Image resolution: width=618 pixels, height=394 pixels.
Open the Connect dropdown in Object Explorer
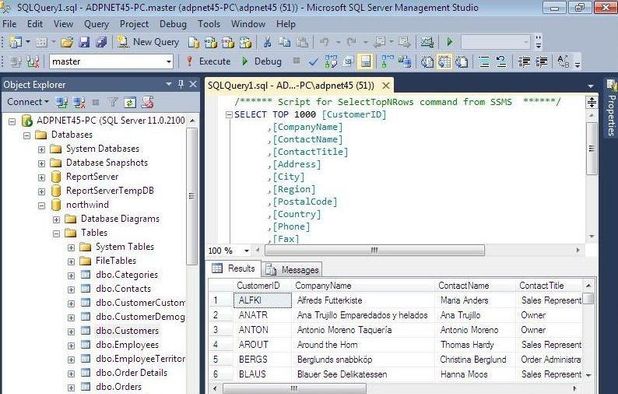(28, 102)
